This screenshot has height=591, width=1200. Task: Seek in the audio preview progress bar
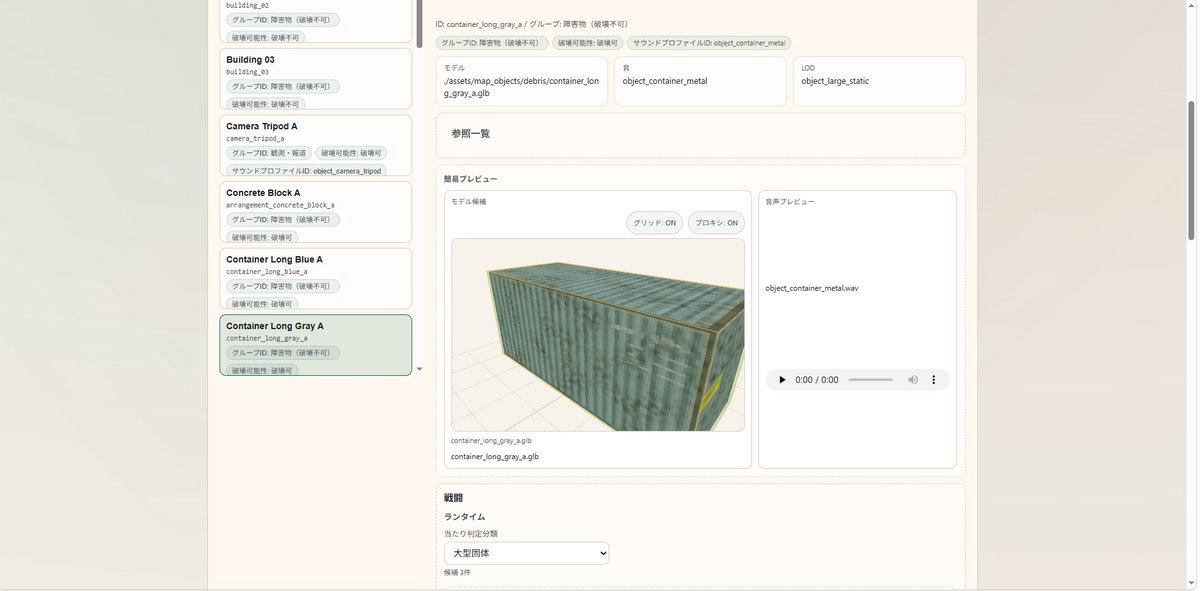(x=870, y=380)
